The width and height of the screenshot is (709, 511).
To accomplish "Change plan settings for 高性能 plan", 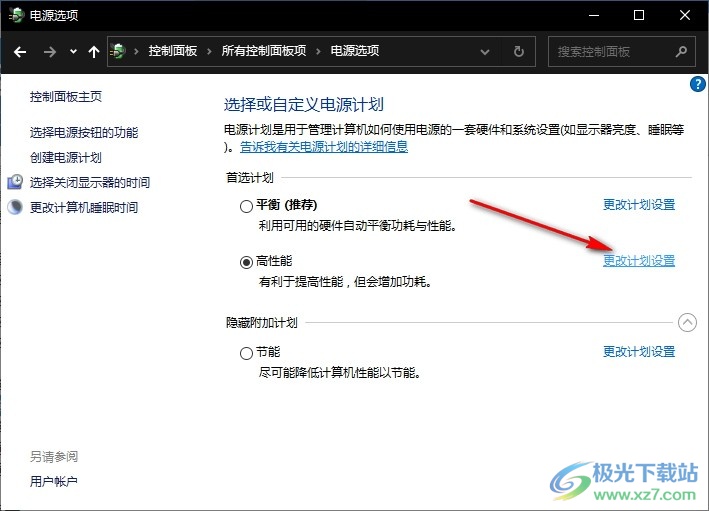I will coord(638,261).
